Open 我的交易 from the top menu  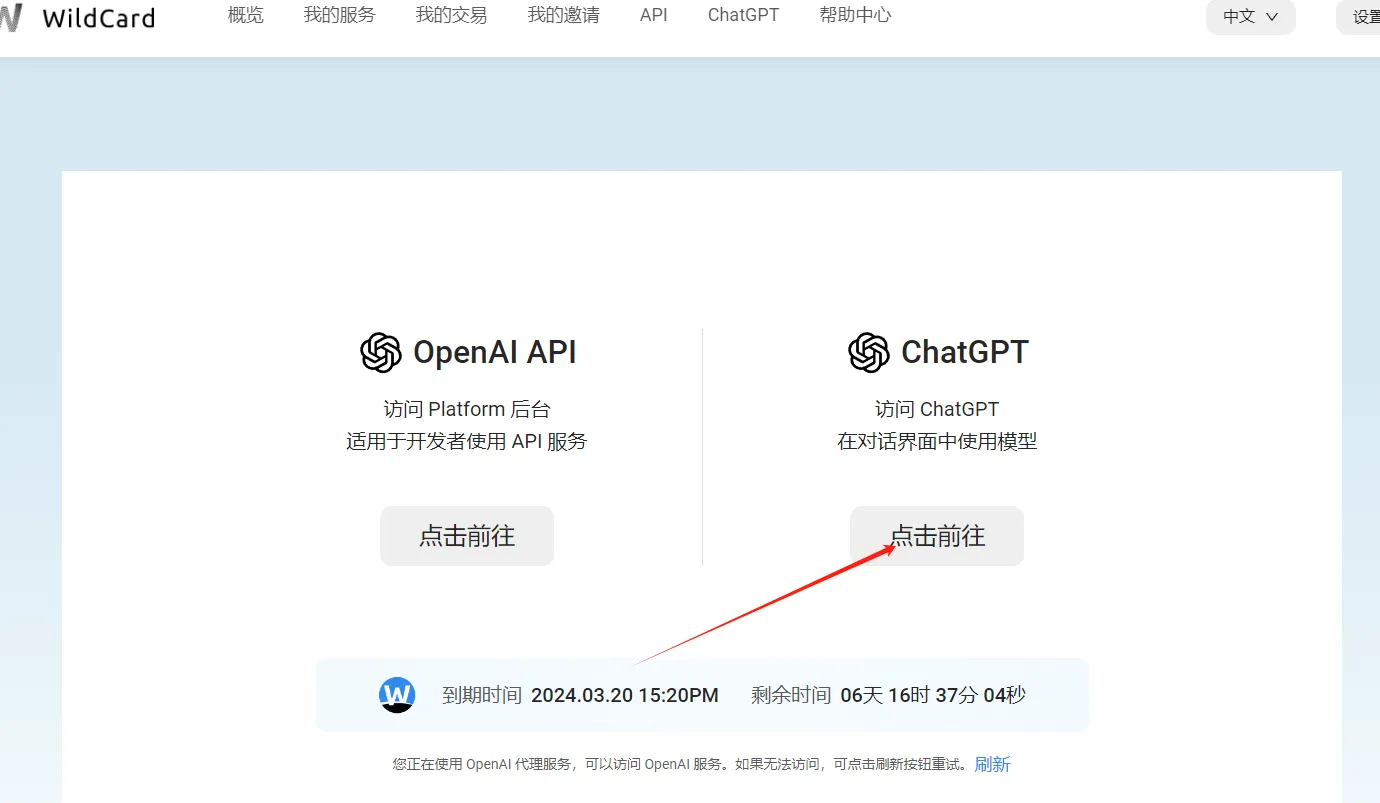[451, 15]
